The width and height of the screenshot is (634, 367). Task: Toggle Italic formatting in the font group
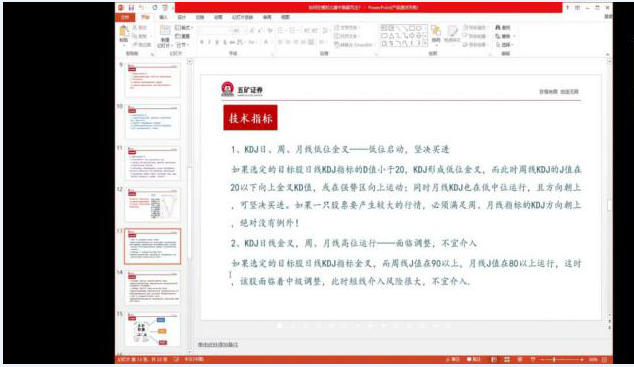[209, 42]
